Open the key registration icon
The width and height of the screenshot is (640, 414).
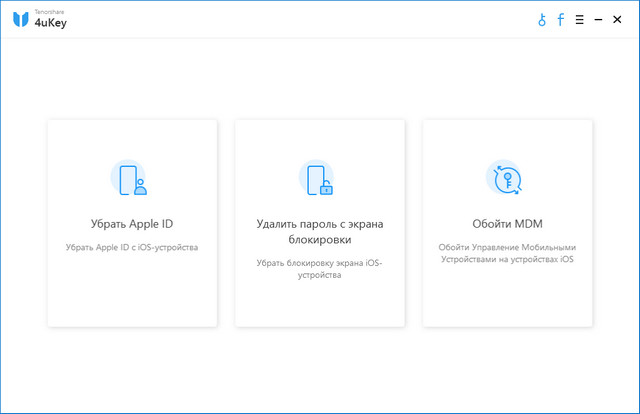542,20
